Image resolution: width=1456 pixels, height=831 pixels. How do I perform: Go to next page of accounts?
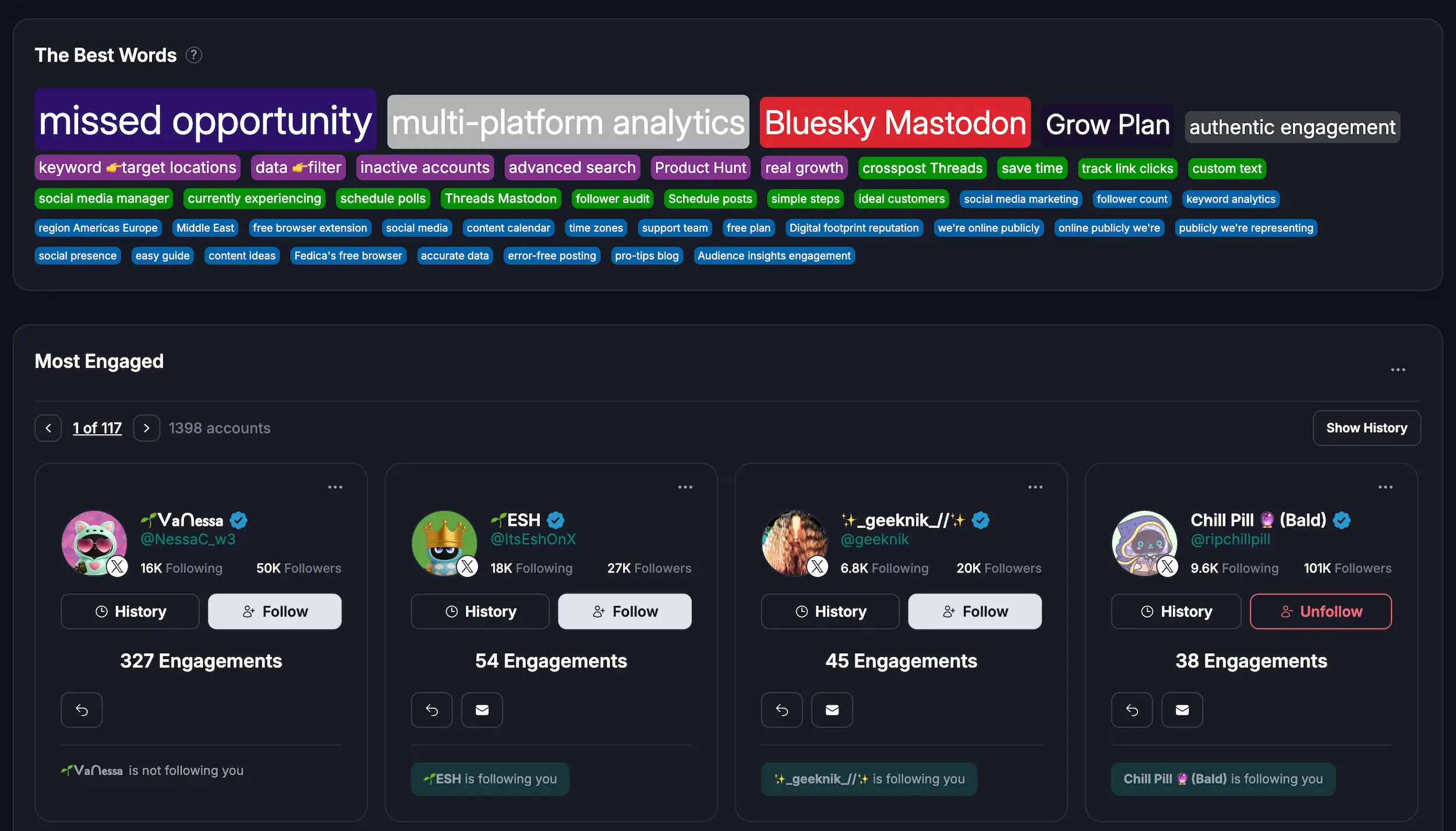146,428
